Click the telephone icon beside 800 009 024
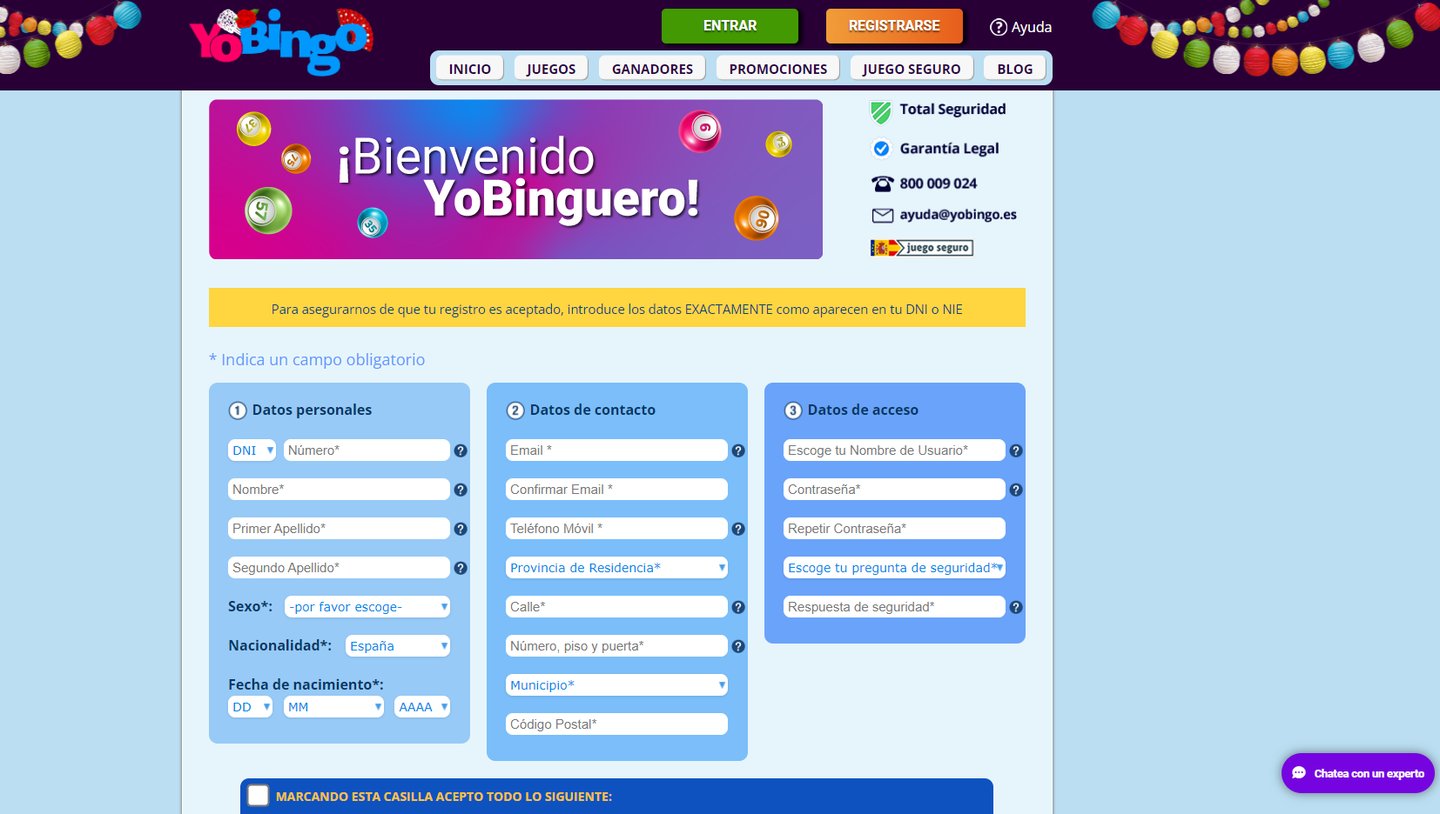 tap(882, 184)
